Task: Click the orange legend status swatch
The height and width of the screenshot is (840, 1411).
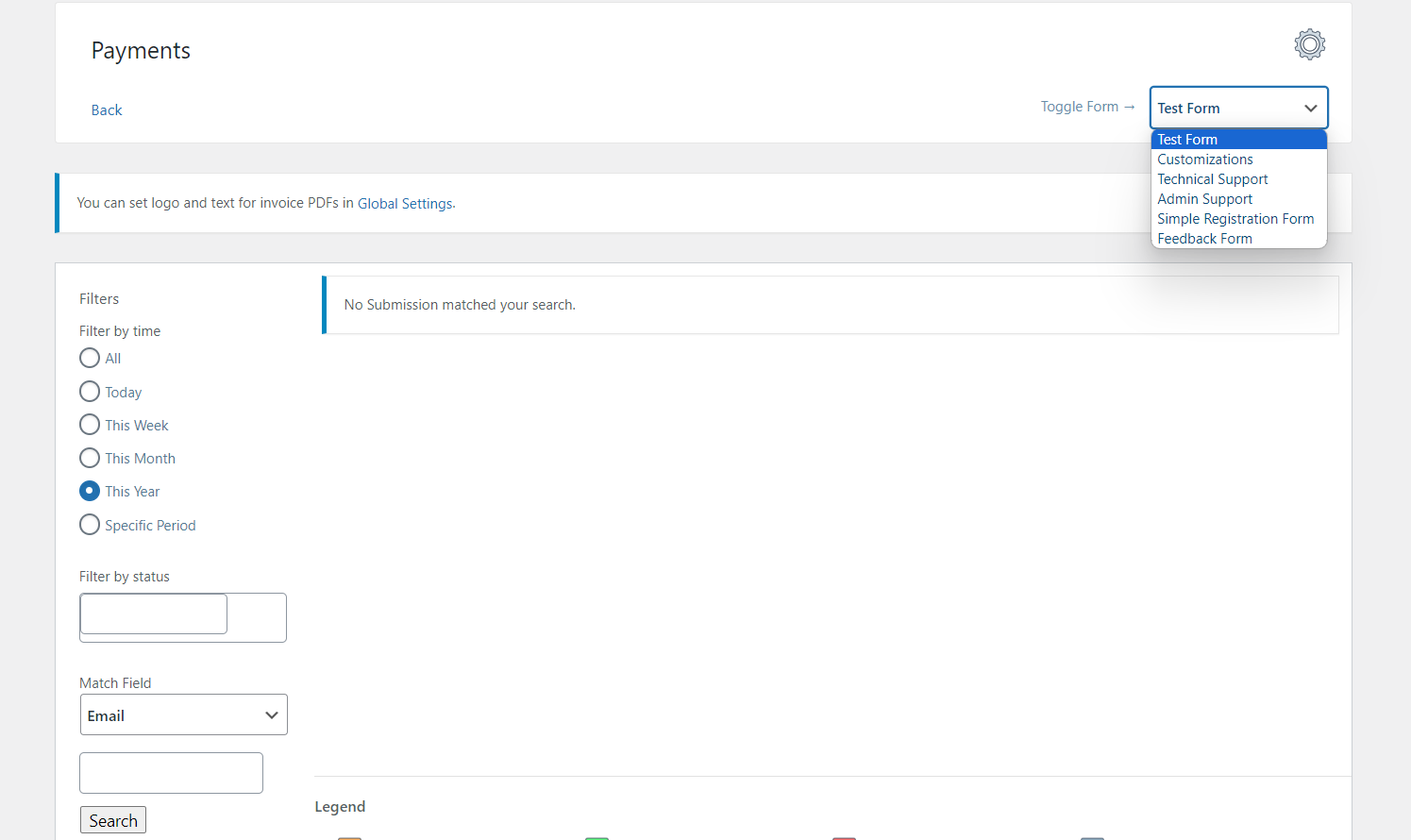Action: pyautogui.click(x=349, y=837)
